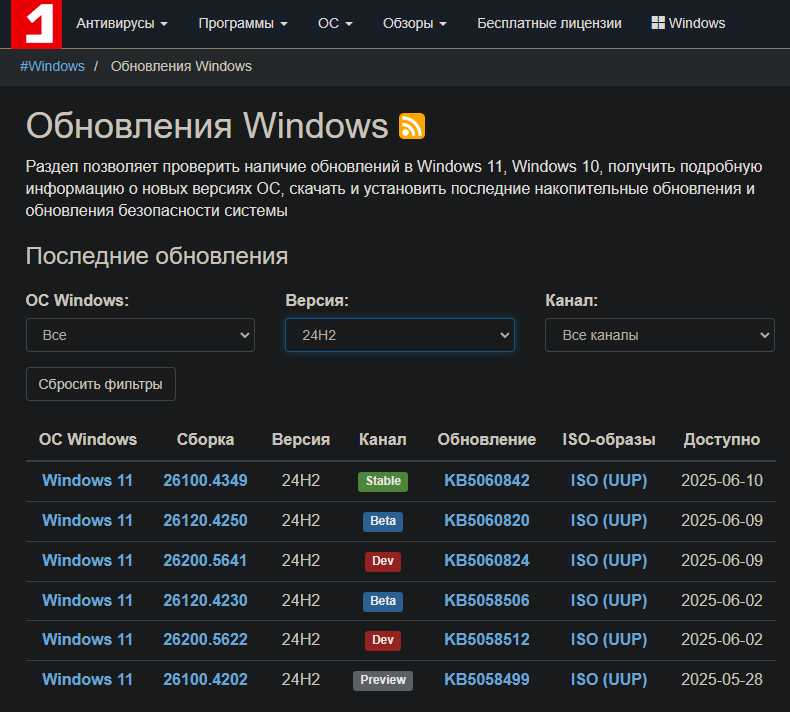Open update KB5058499

pos(487,680)
